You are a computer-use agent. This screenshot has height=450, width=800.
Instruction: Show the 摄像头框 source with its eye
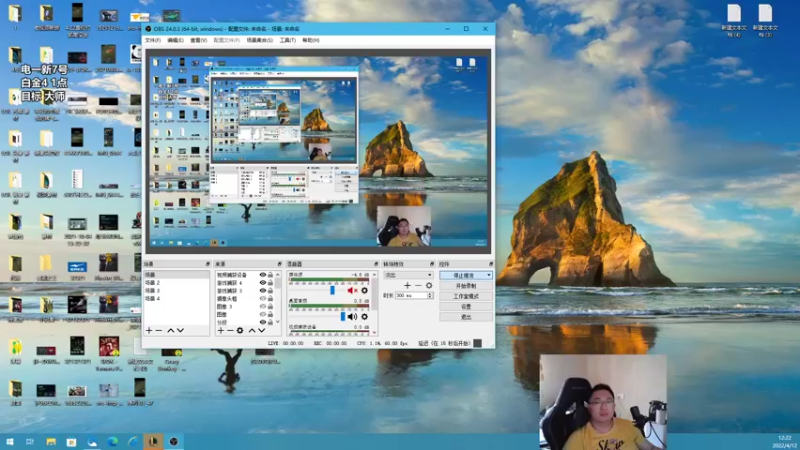(x=263, y=298)
